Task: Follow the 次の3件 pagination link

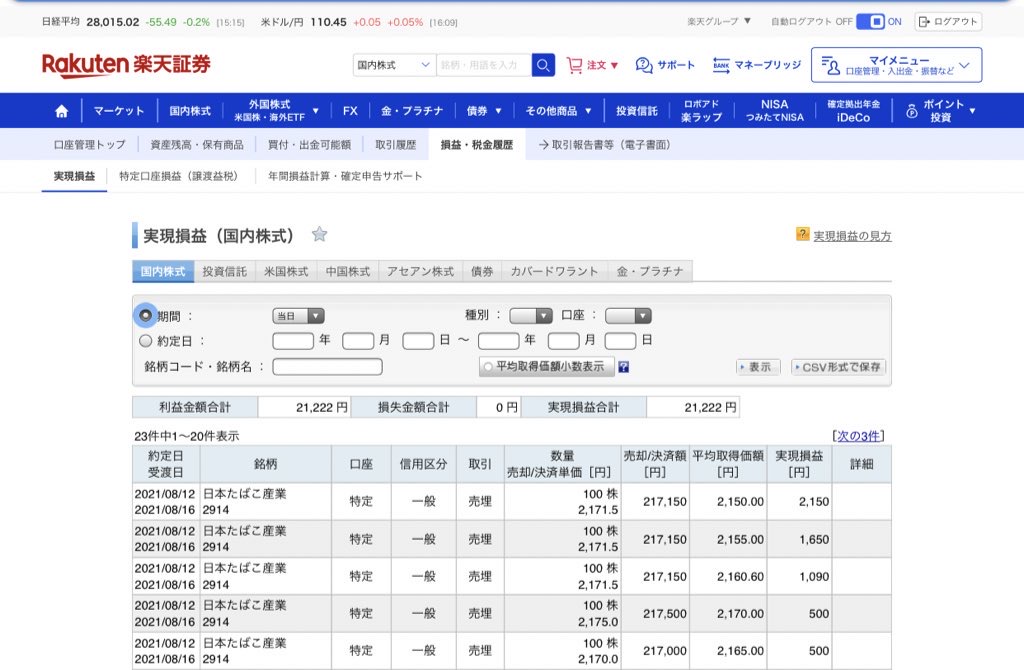Action: [858, 436]
